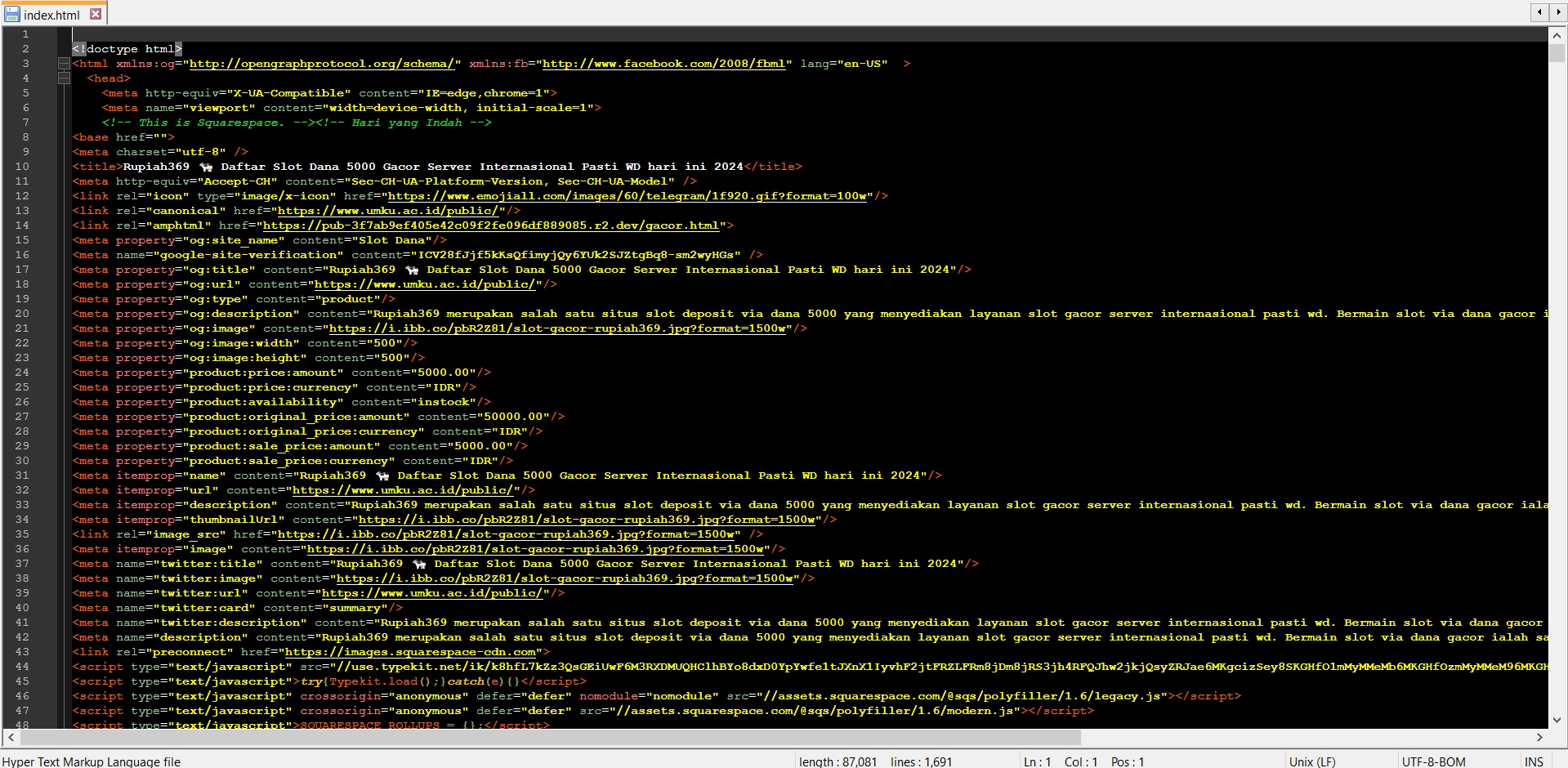Viewport: 1568px width, 768px height.
Task: Click the doctype html text on line 2
Action: click(127, 49)
